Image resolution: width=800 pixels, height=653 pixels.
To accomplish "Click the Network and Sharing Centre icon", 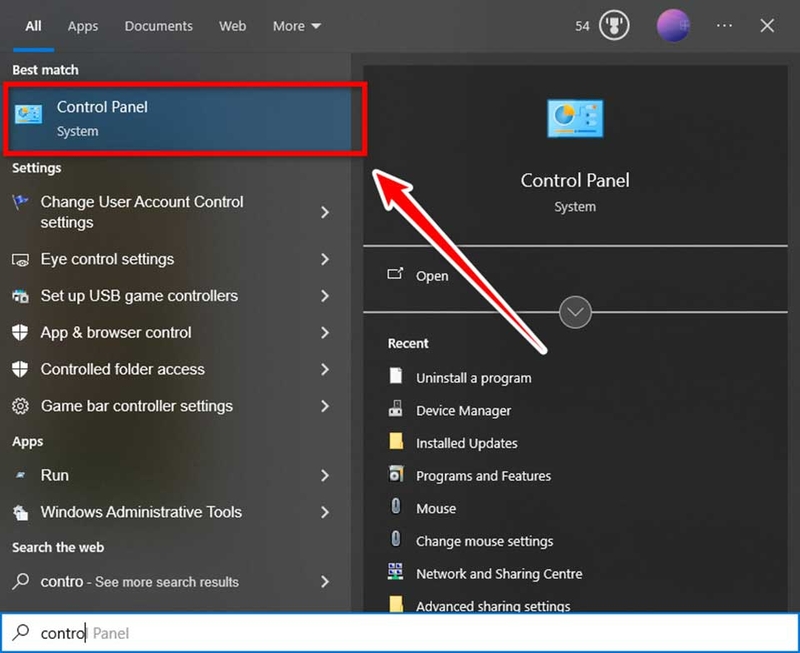I will [x=395, y=572].
